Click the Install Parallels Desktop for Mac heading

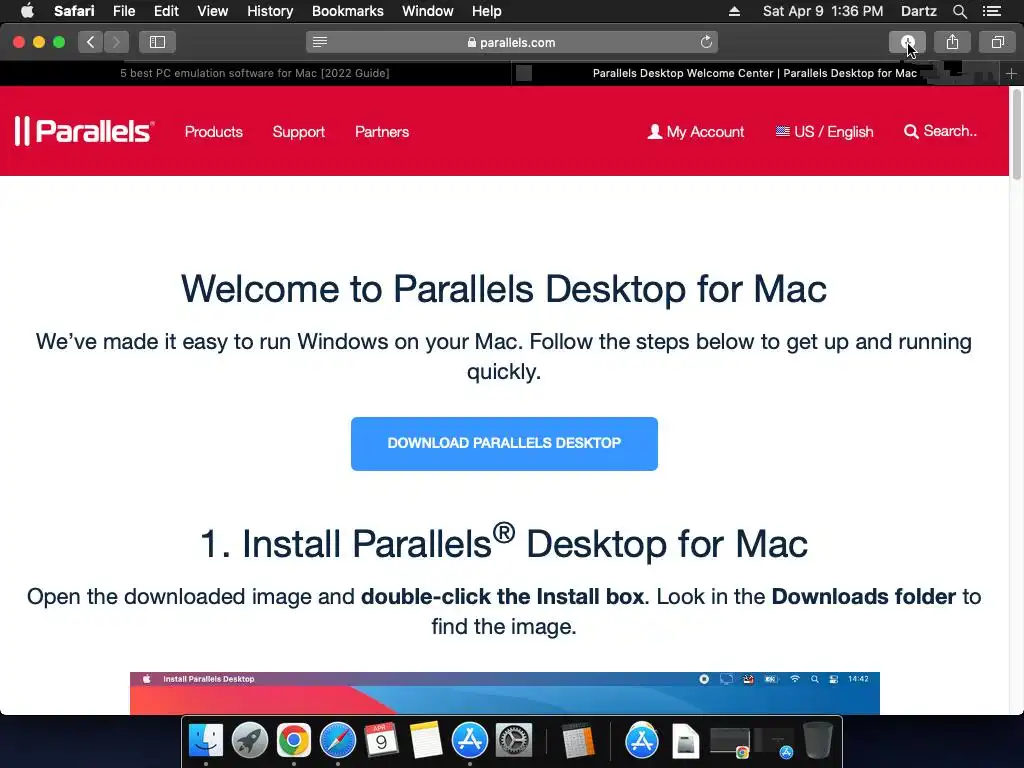504,542
